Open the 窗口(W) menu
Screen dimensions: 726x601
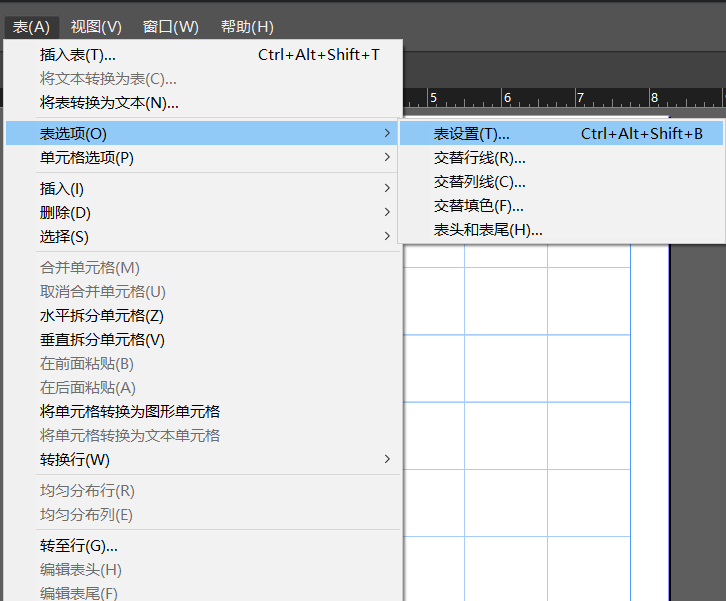170,27
